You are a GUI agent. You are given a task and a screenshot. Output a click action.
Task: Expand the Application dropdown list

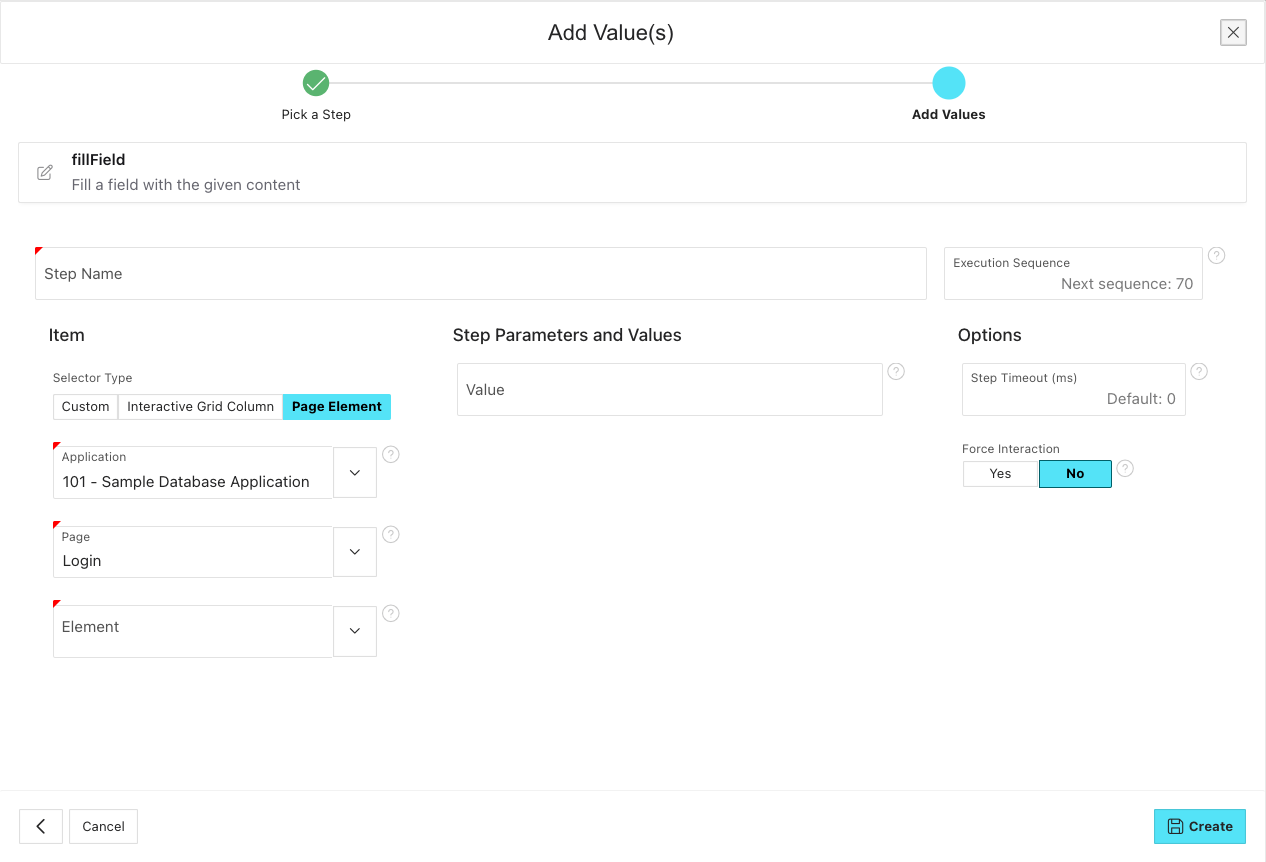click(x=354, y=472)
